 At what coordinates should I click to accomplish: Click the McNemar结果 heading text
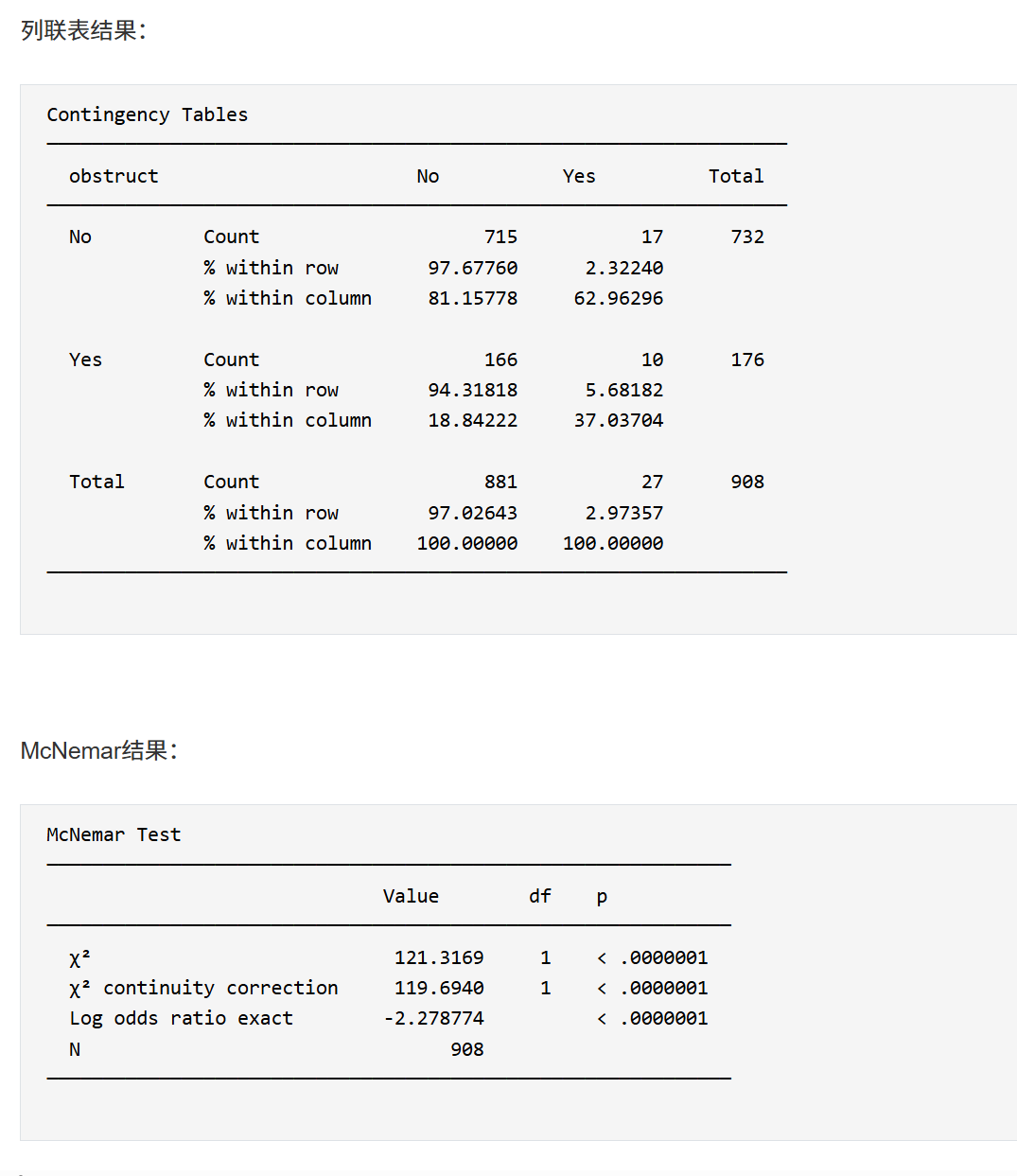[98, 750]
